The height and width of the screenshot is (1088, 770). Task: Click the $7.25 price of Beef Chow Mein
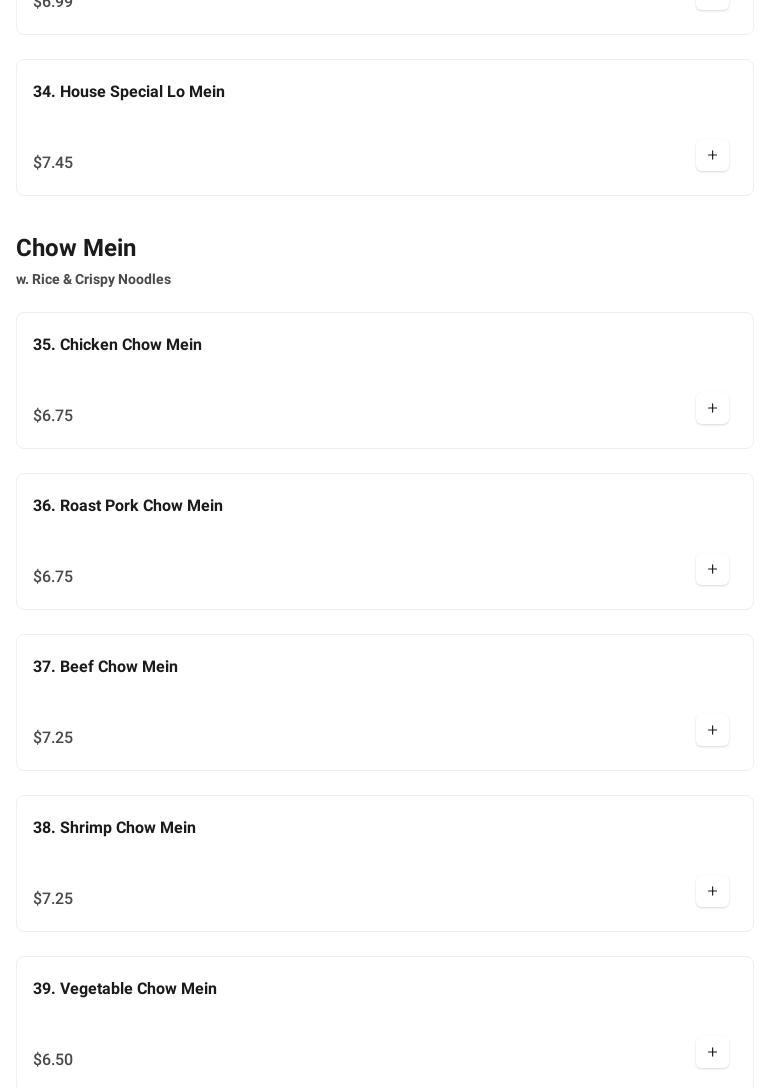click(x=53, y=738)
